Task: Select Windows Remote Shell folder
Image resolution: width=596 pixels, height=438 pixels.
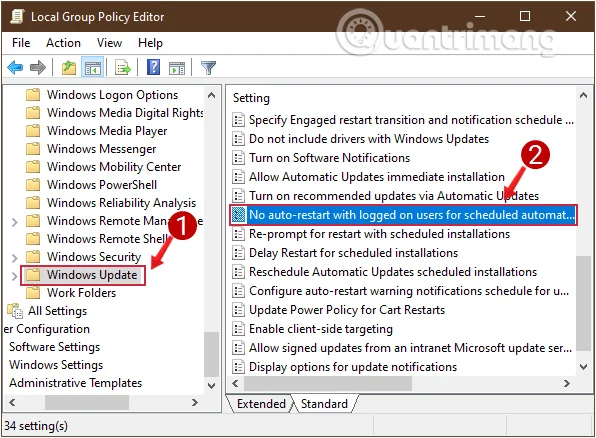Action: 107,239
